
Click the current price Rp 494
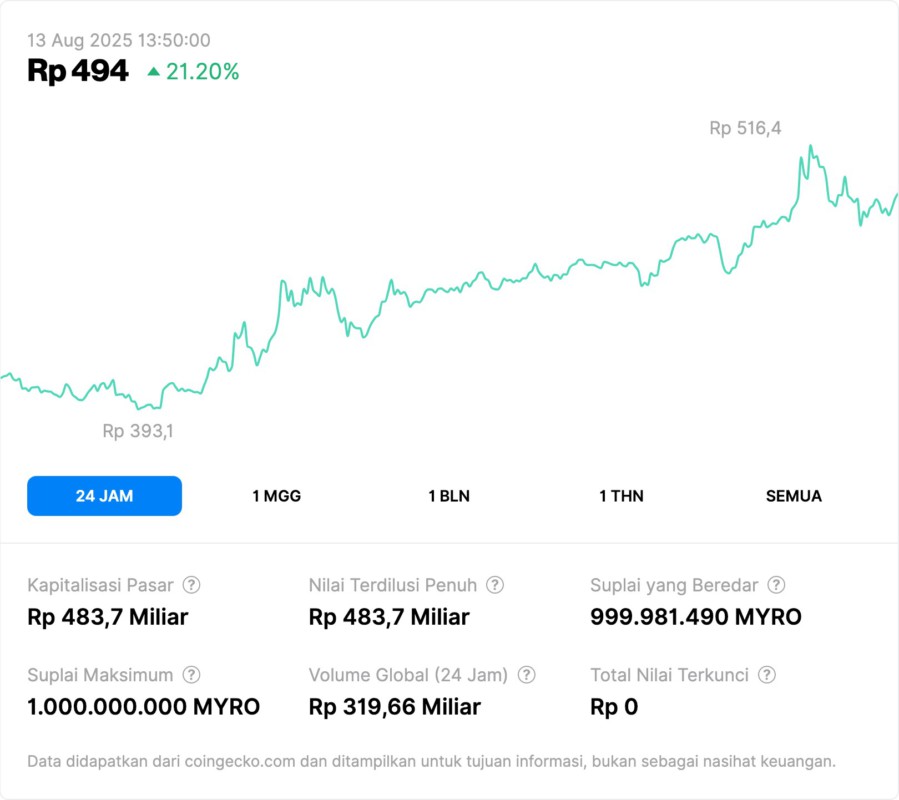78,71
